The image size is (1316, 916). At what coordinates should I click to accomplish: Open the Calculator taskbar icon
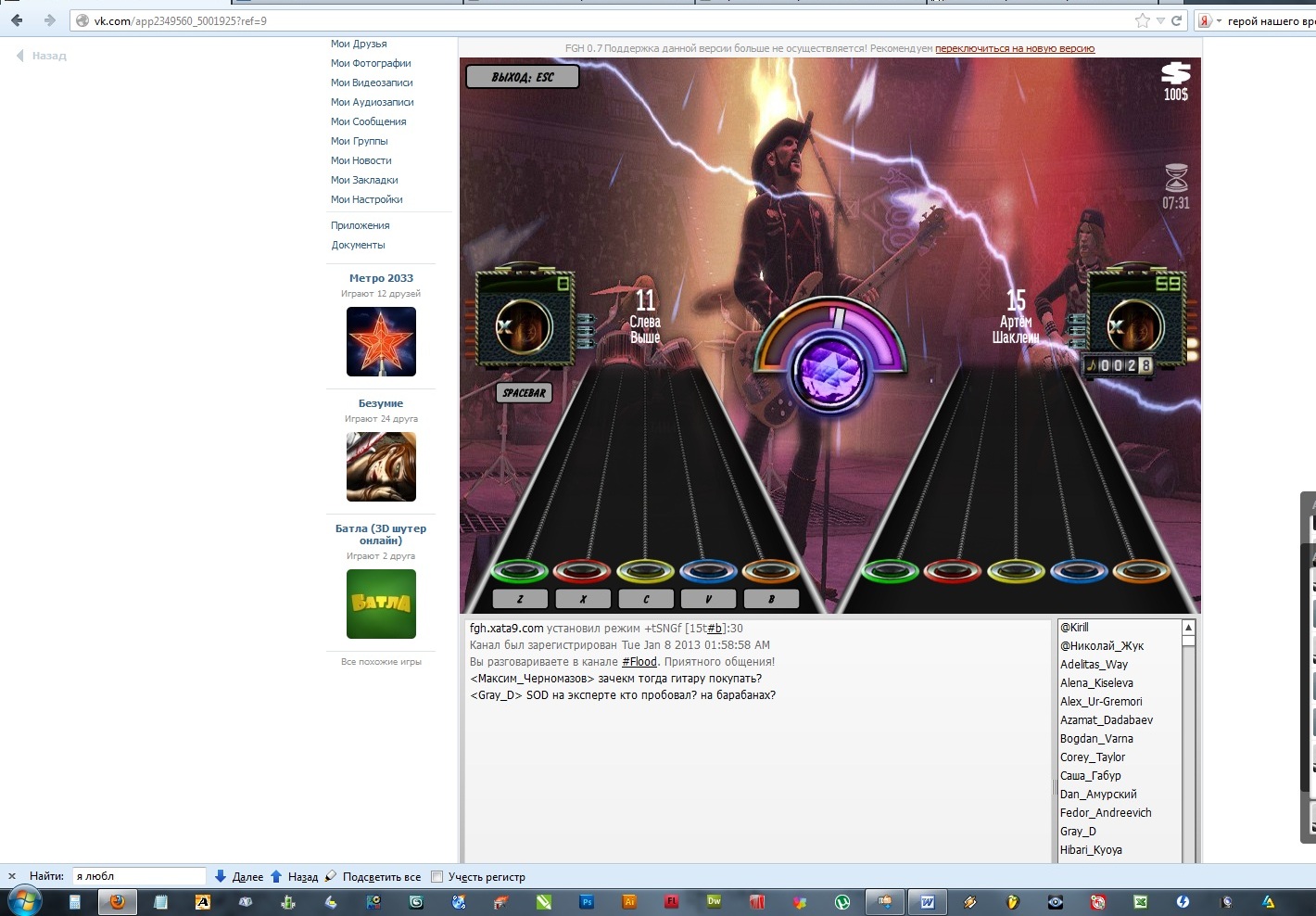[75, 901]
